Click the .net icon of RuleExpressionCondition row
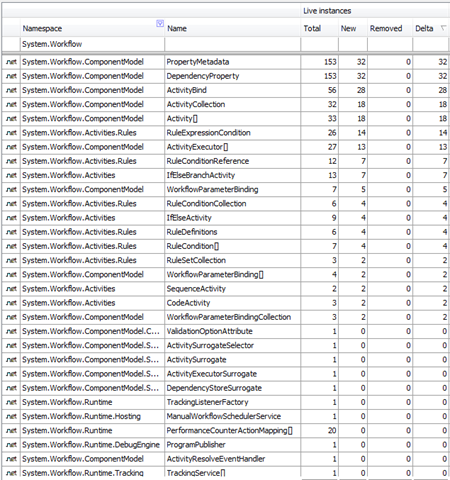Image resolution: width=450 pixels, height=480 pixels. [11, 133]
